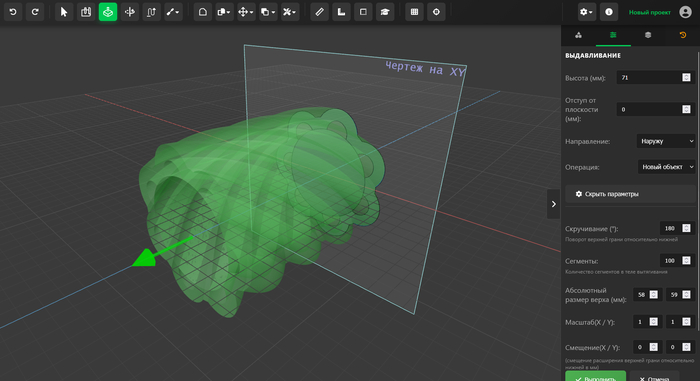The height and width of the screenshot is (381, 700).
Task: Click the Отмена cancel button
Action: tap(654, 376)
